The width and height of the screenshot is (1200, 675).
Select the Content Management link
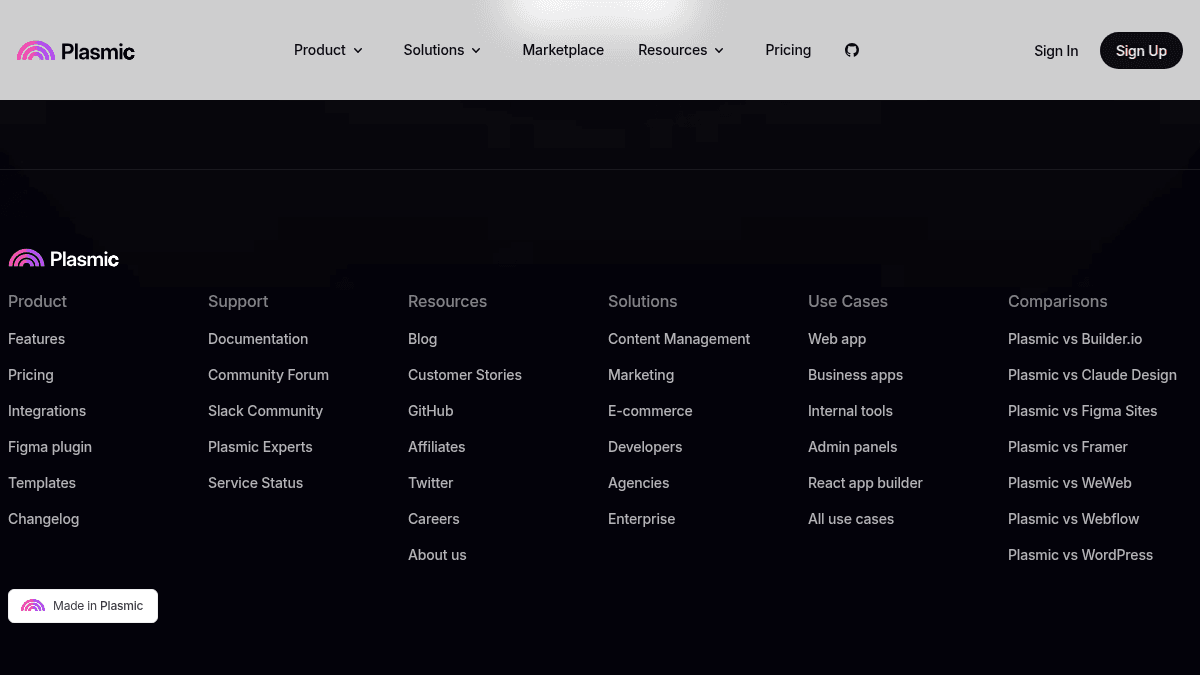click(679, 339)
